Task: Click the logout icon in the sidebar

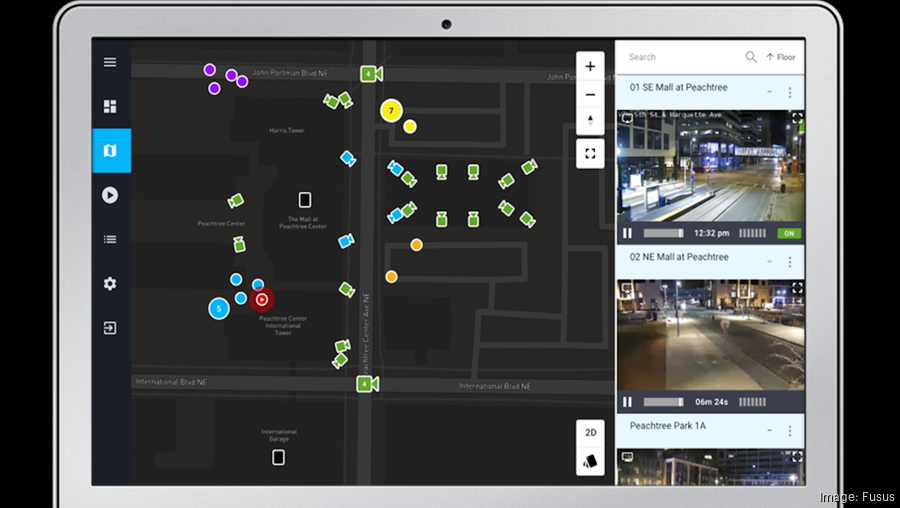Action: [110, 328]
